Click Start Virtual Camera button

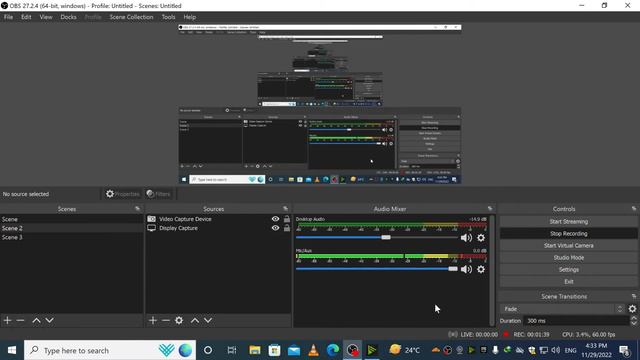[569, 246]
